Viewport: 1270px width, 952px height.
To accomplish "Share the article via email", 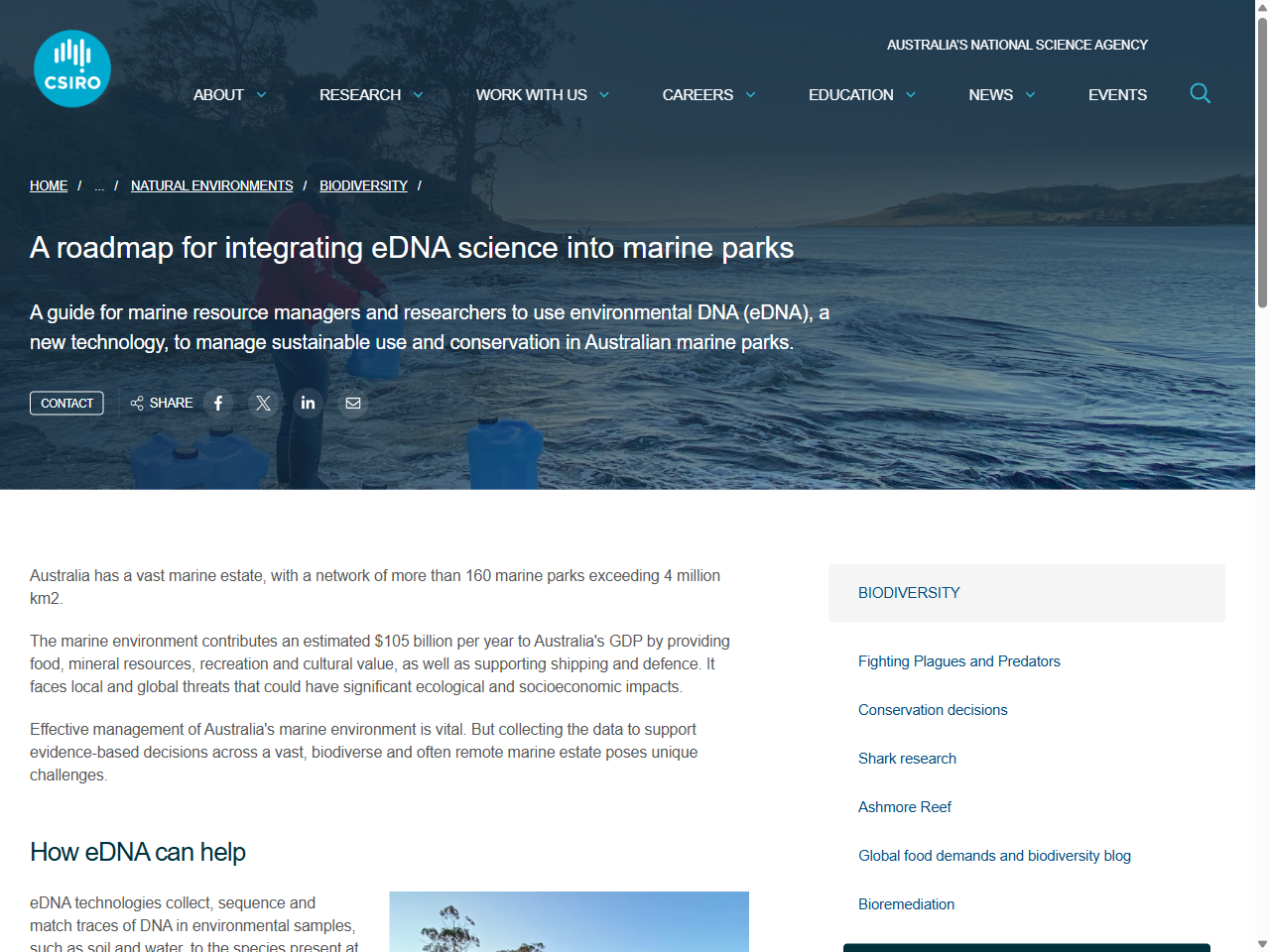I will click(353, 403).
